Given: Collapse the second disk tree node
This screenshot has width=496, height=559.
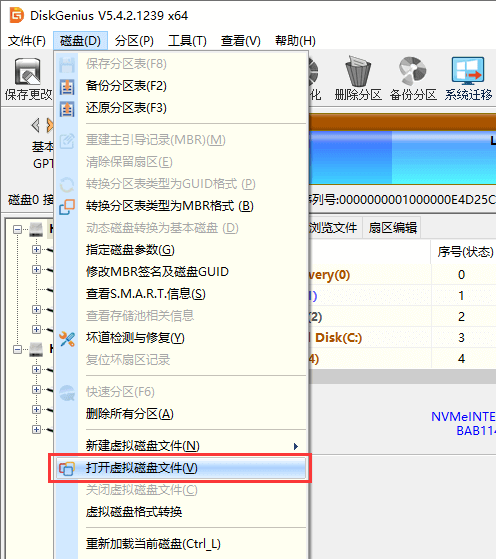Looking at the screenshot, I should click(17, 349).
